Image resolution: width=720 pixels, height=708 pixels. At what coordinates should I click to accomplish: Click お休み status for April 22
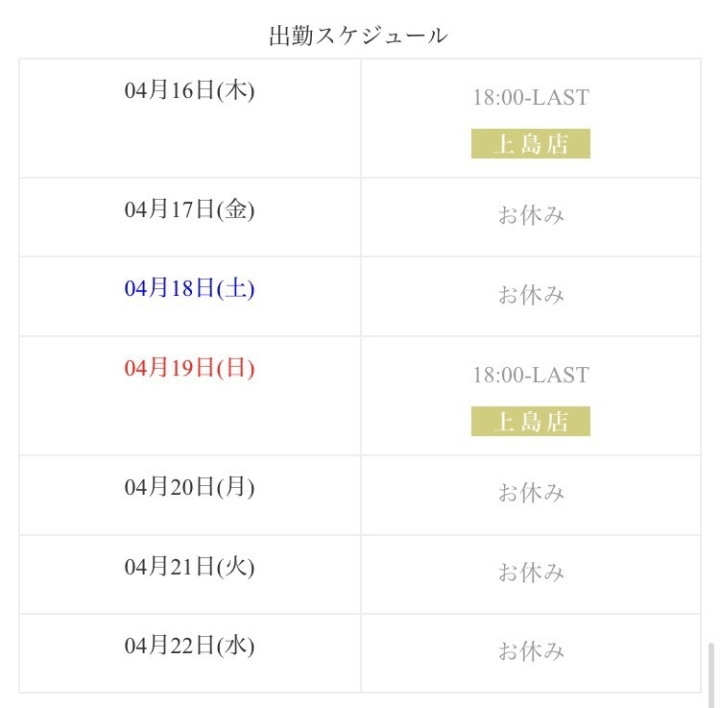[x=531, y=652]
